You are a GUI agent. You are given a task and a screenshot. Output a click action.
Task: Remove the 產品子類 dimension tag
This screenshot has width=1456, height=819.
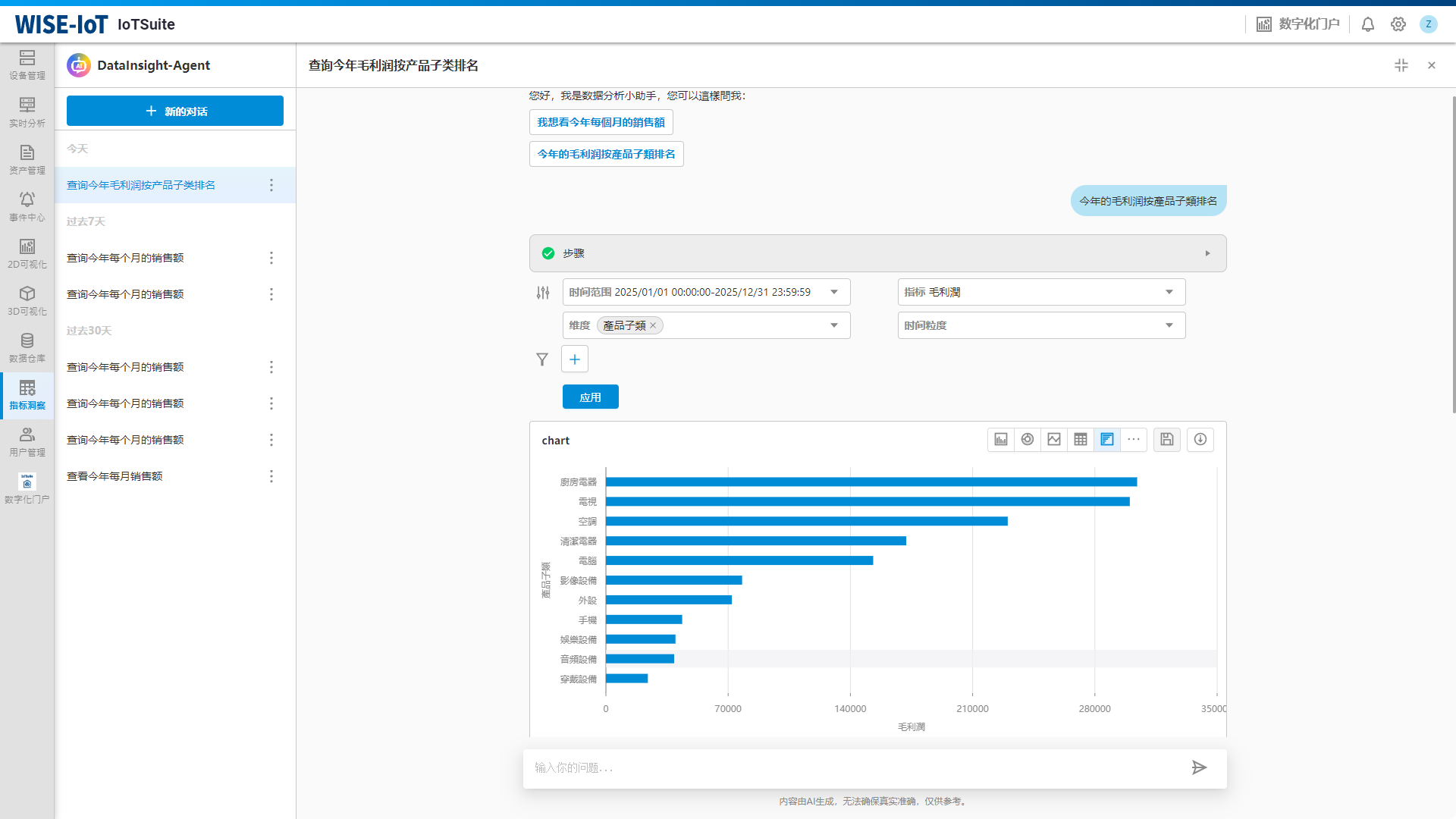click(x=653, y=326)
